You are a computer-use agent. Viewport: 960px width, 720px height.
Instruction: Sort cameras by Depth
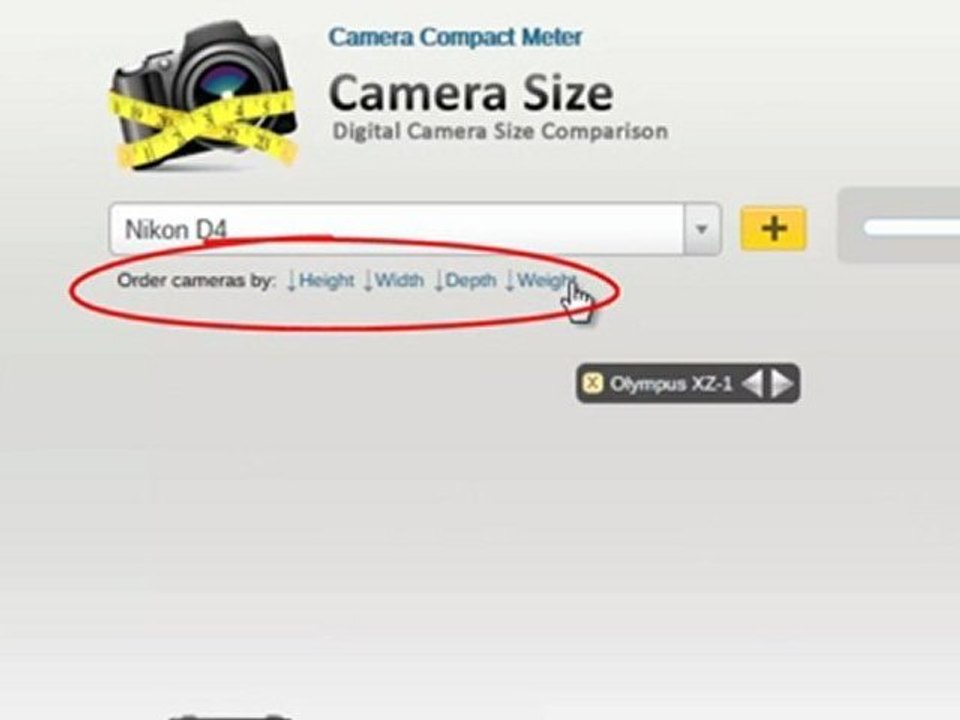click(x=465, y=280)
